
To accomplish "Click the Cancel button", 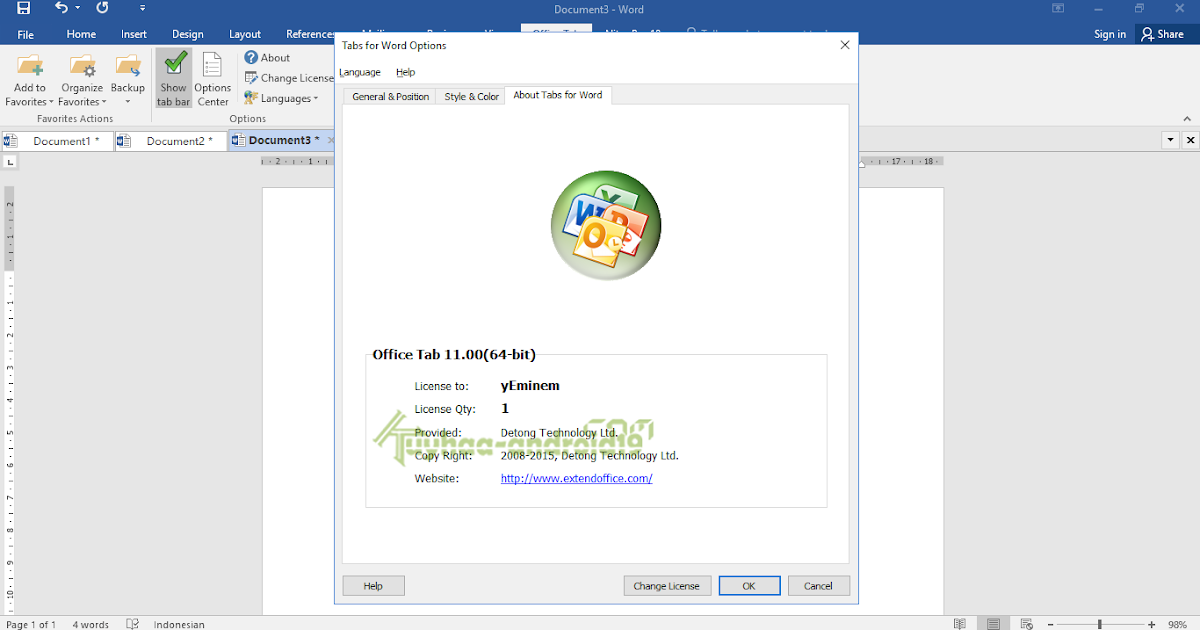I will (x=818, y=586).
